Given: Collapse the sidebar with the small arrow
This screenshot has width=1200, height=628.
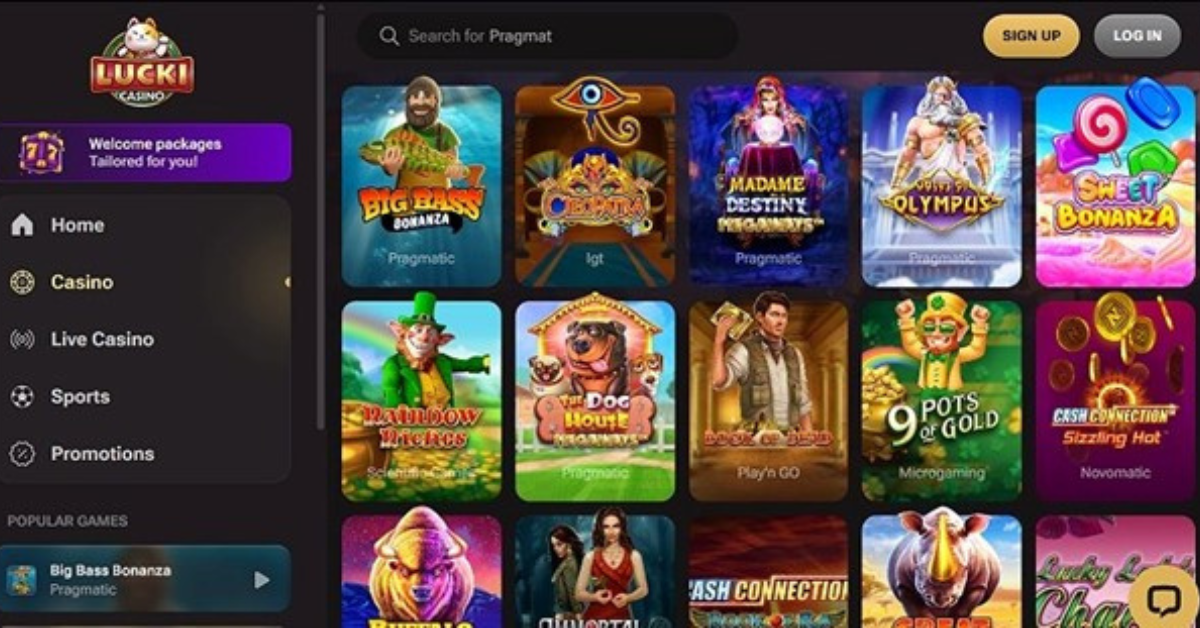Looking at the screenshot, I should 287,283.
